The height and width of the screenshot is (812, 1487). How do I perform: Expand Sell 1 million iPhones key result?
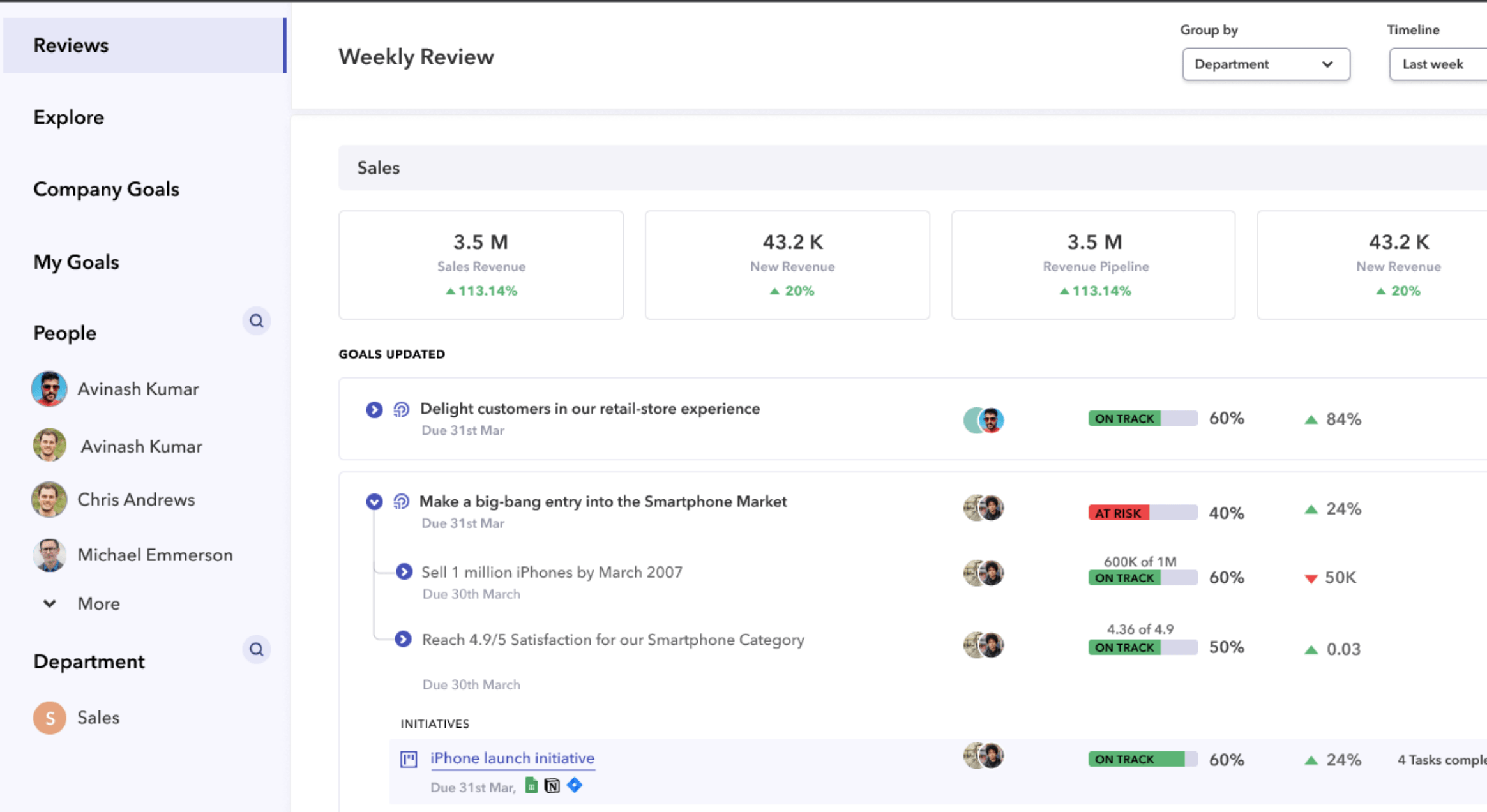[404, 571]
